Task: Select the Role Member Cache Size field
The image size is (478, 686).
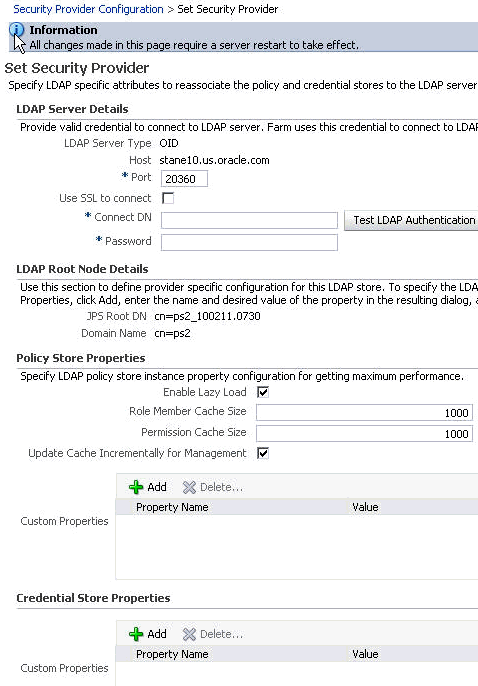Action: (364, 413)
